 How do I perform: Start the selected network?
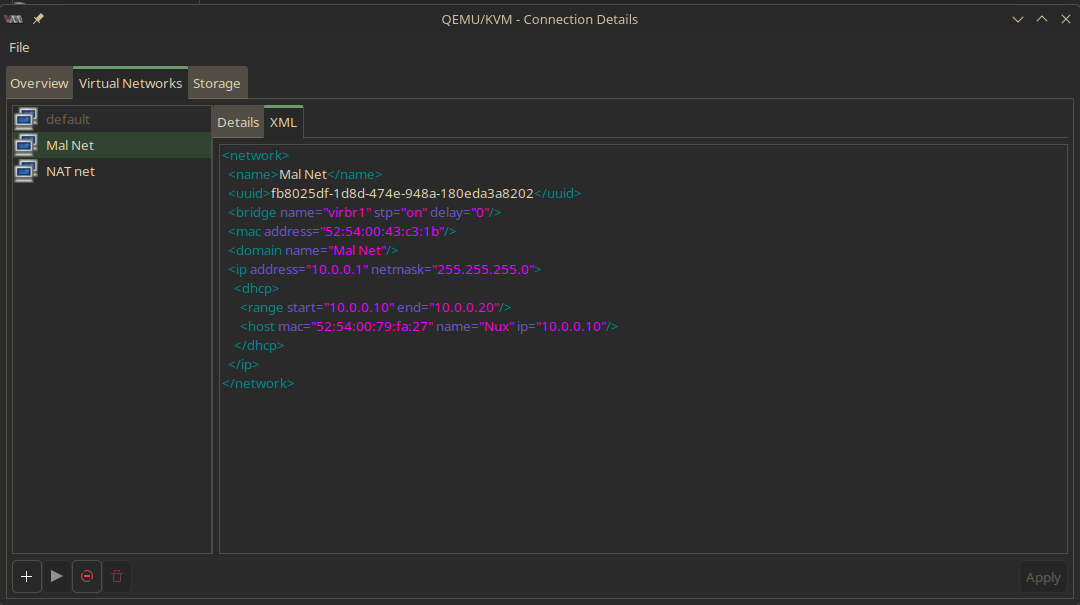(x=56, y=576)
